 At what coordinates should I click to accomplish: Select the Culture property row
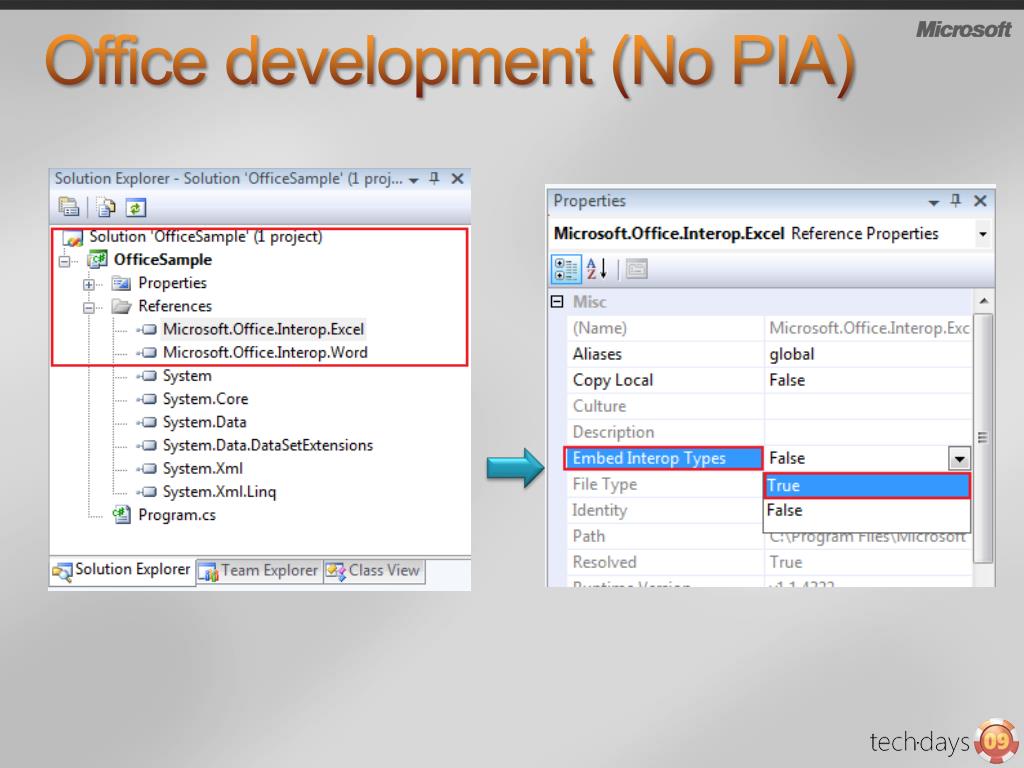point(769,406)
